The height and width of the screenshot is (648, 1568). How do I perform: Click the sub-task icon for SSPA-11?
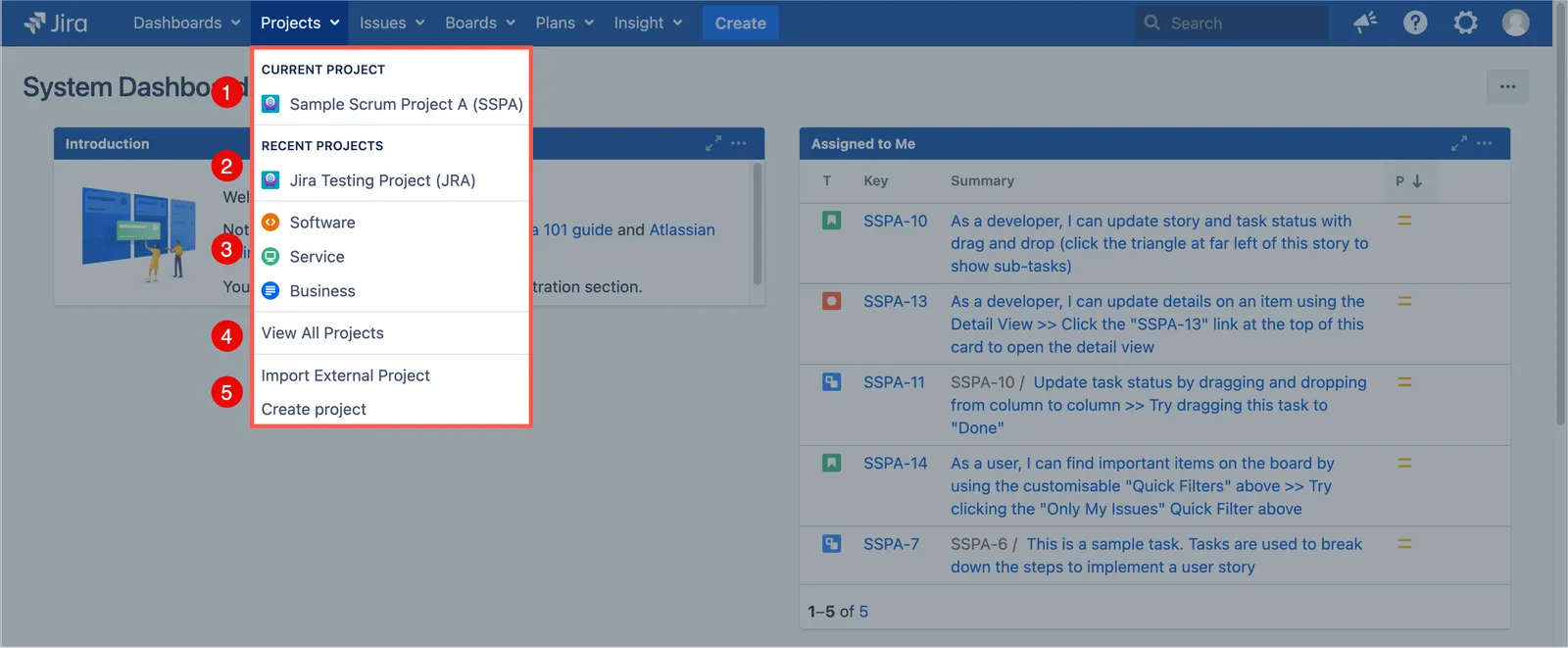[831, 382]
